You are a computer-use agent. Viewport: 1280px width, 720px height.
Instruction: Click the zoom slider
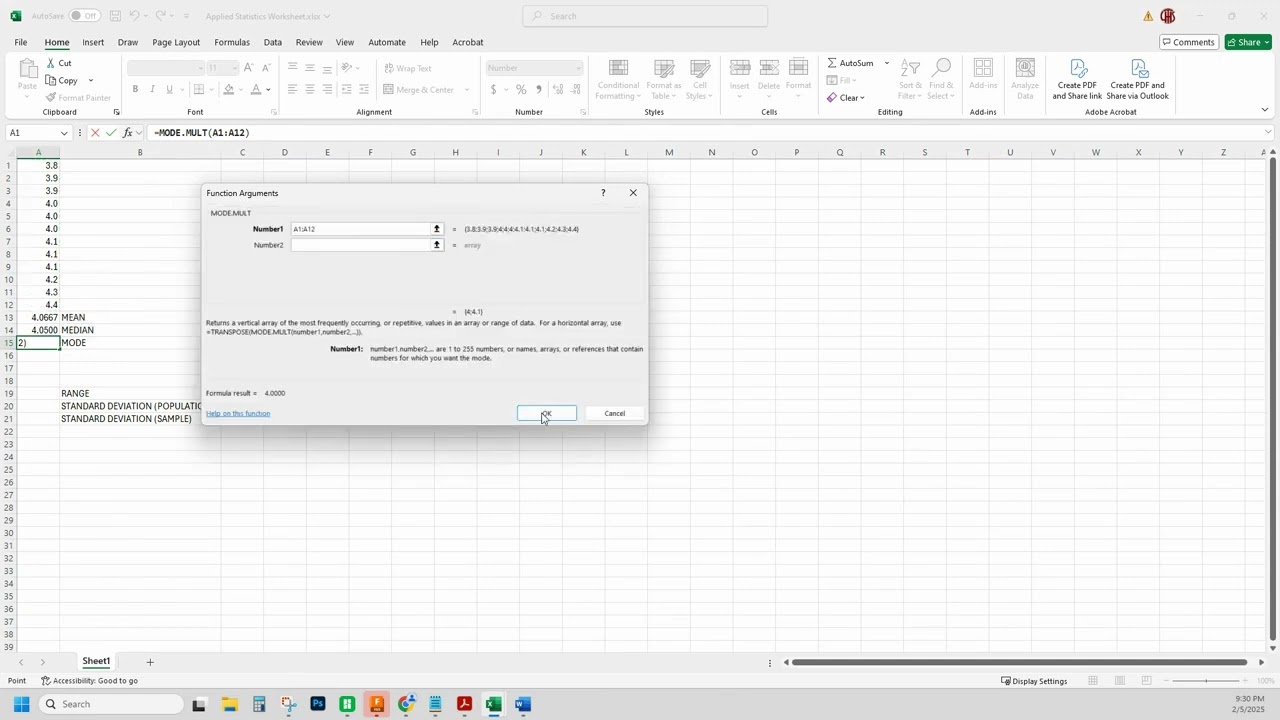coord(1206,681)
